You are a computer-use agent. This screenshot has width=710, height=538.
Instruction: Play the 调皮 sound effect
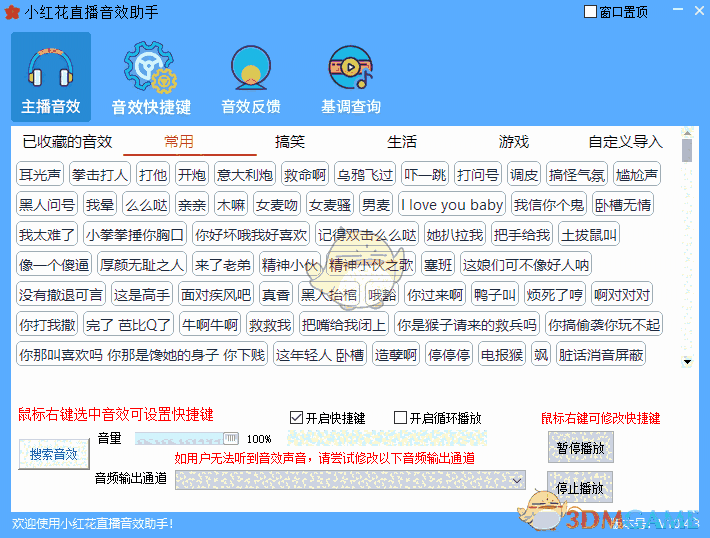click(524, 174)
